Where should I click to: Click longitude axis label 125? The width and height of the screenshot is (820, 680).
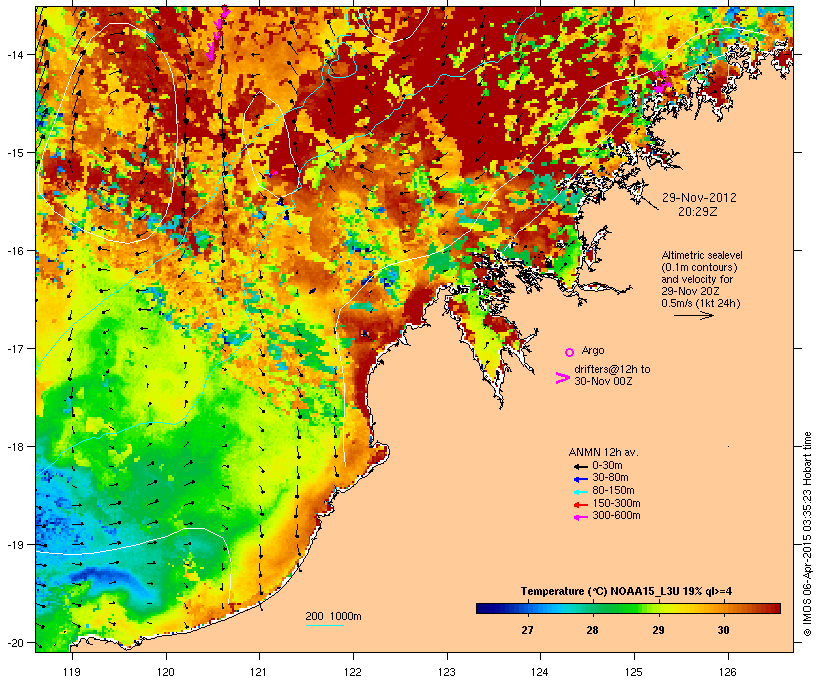[x=634, y=672]
